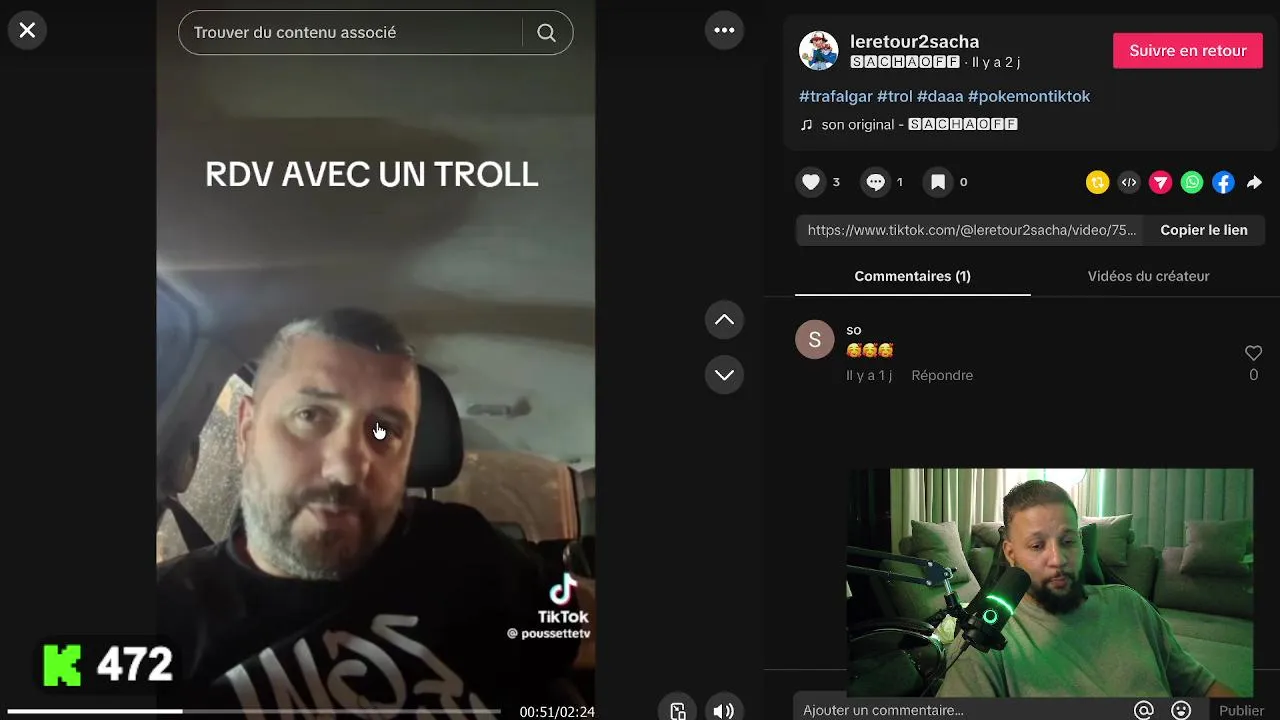Open the three-dots more options menu
Screen dimensions: 1280x720
(x=724, y=30)
